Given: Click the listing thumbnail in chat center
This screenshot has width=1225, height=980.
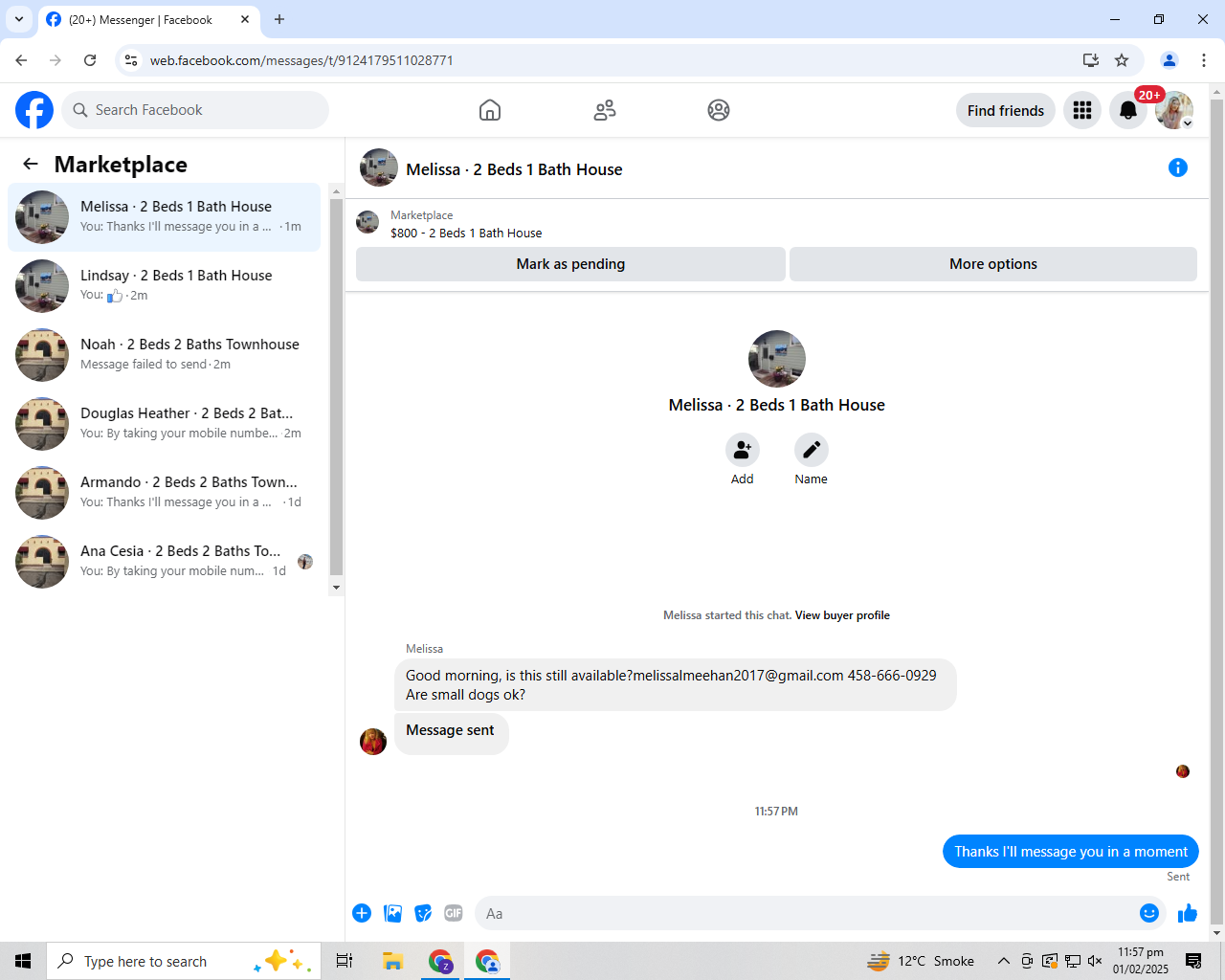Looking at the screenshot, I should pos(777,359).
